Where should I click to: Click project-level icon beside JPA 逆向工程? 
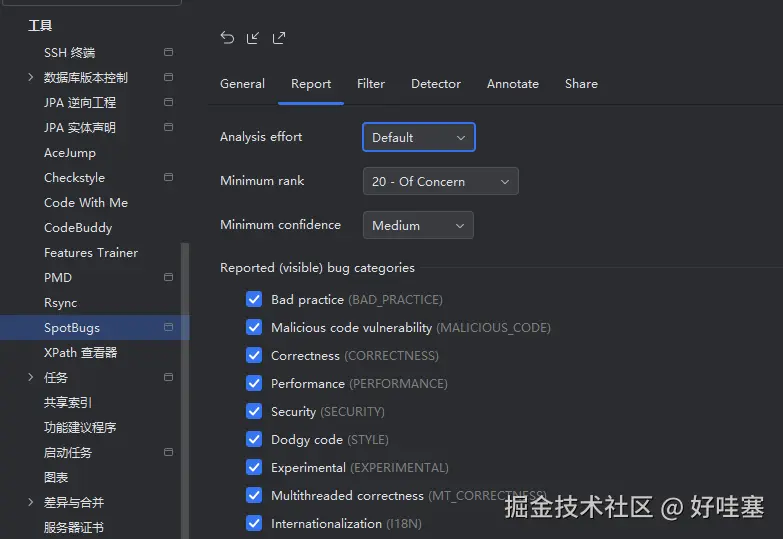[168, 102]
